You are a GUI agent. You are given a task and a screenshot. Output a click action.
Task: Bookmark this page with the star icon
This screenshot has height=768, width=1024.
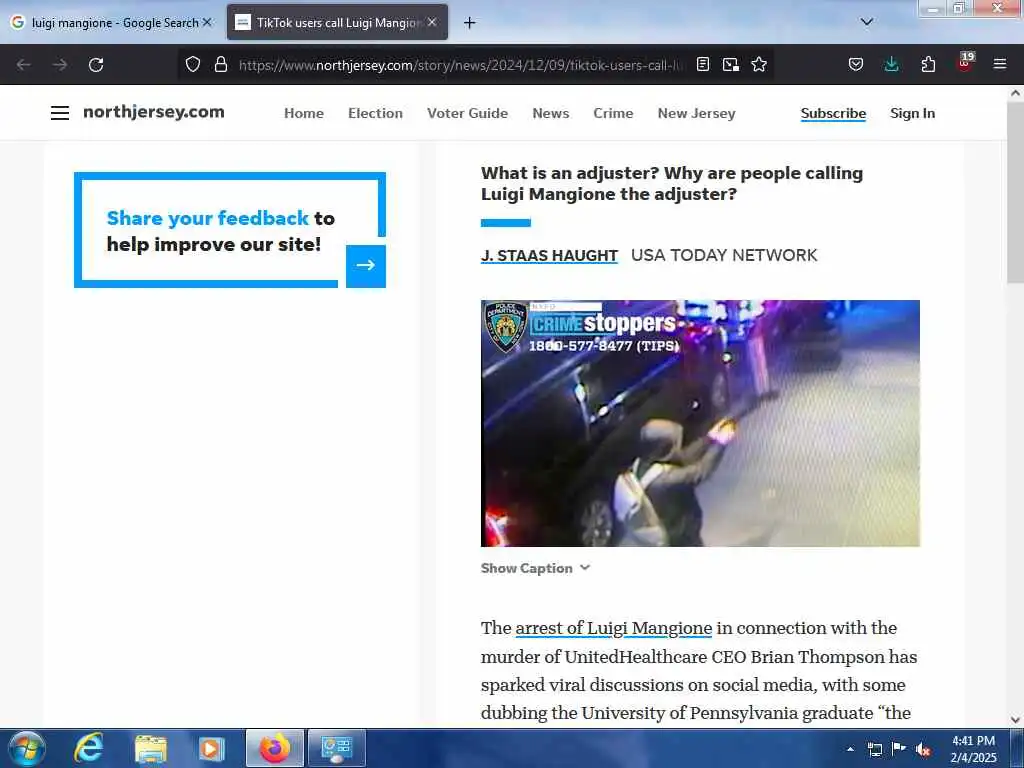pos(759,65)
